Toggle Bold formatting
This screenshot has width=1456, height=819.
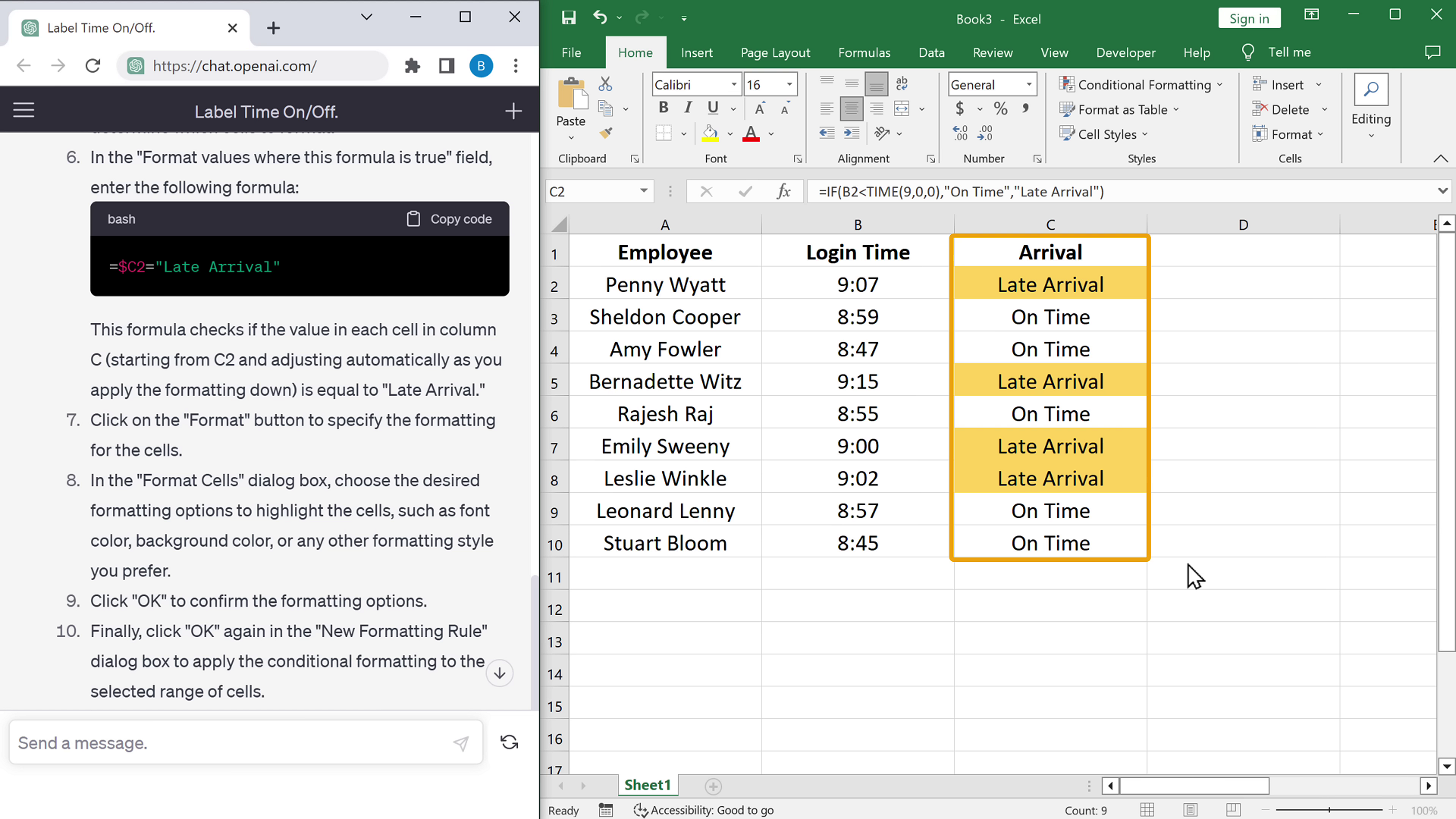click(x=664, y=108)
